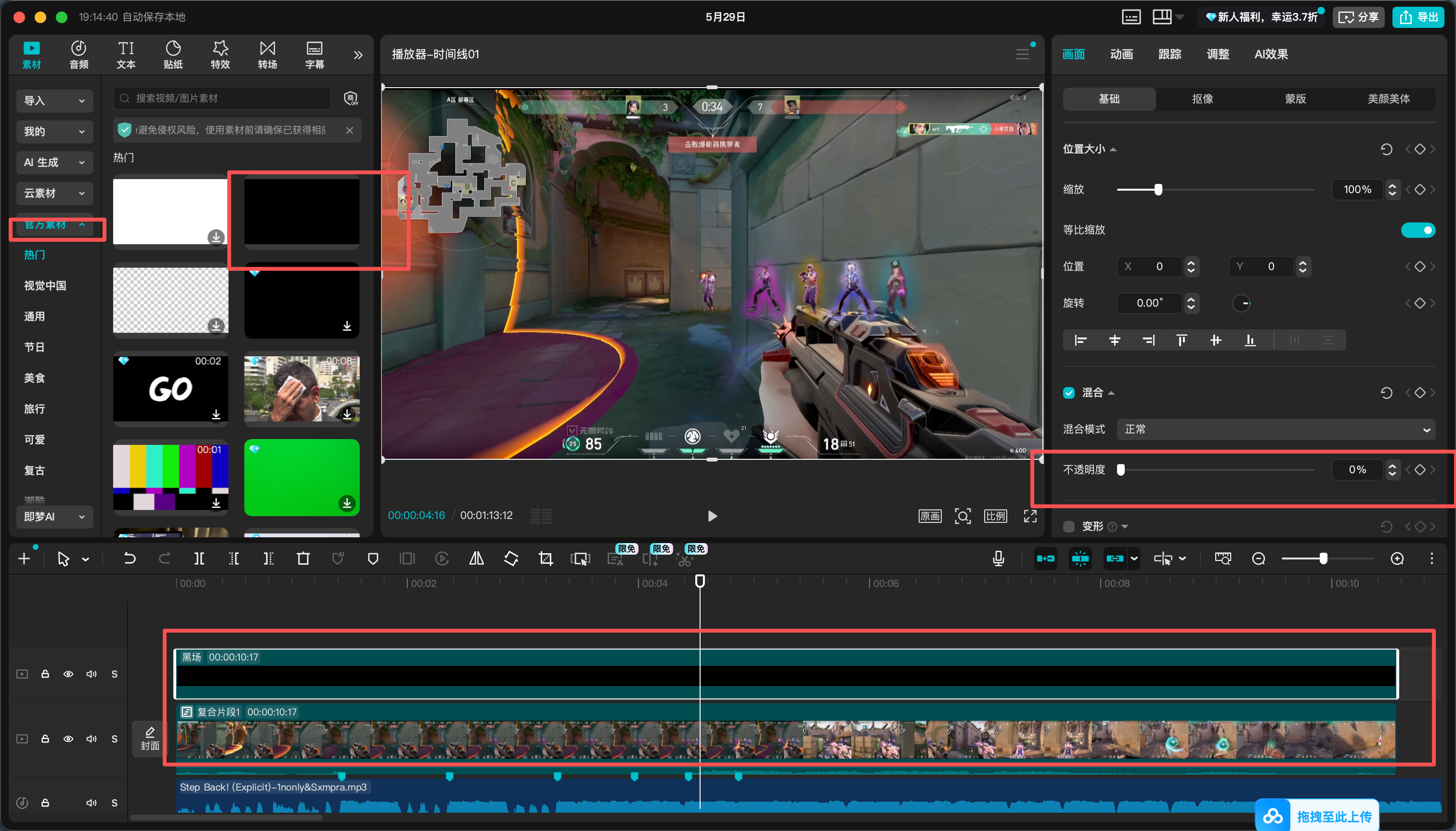1456x831 pixels.
Task: Click the 搜索视频/图片素材 search field
Action: (222, 98)
